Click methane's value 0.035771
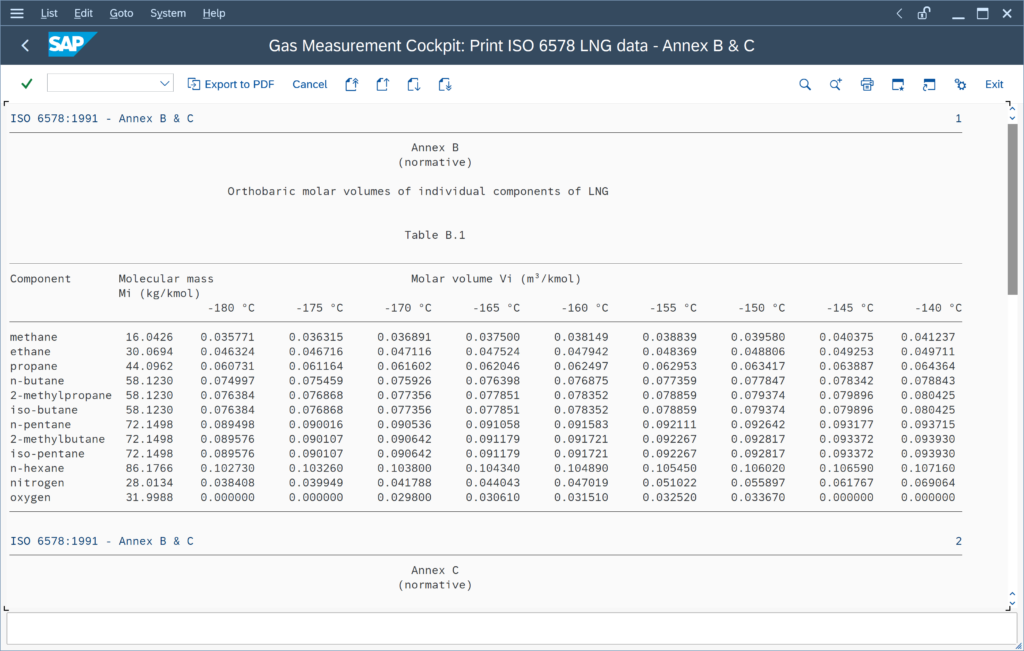This screenshot has width=1024, height=651. (227, 337)
